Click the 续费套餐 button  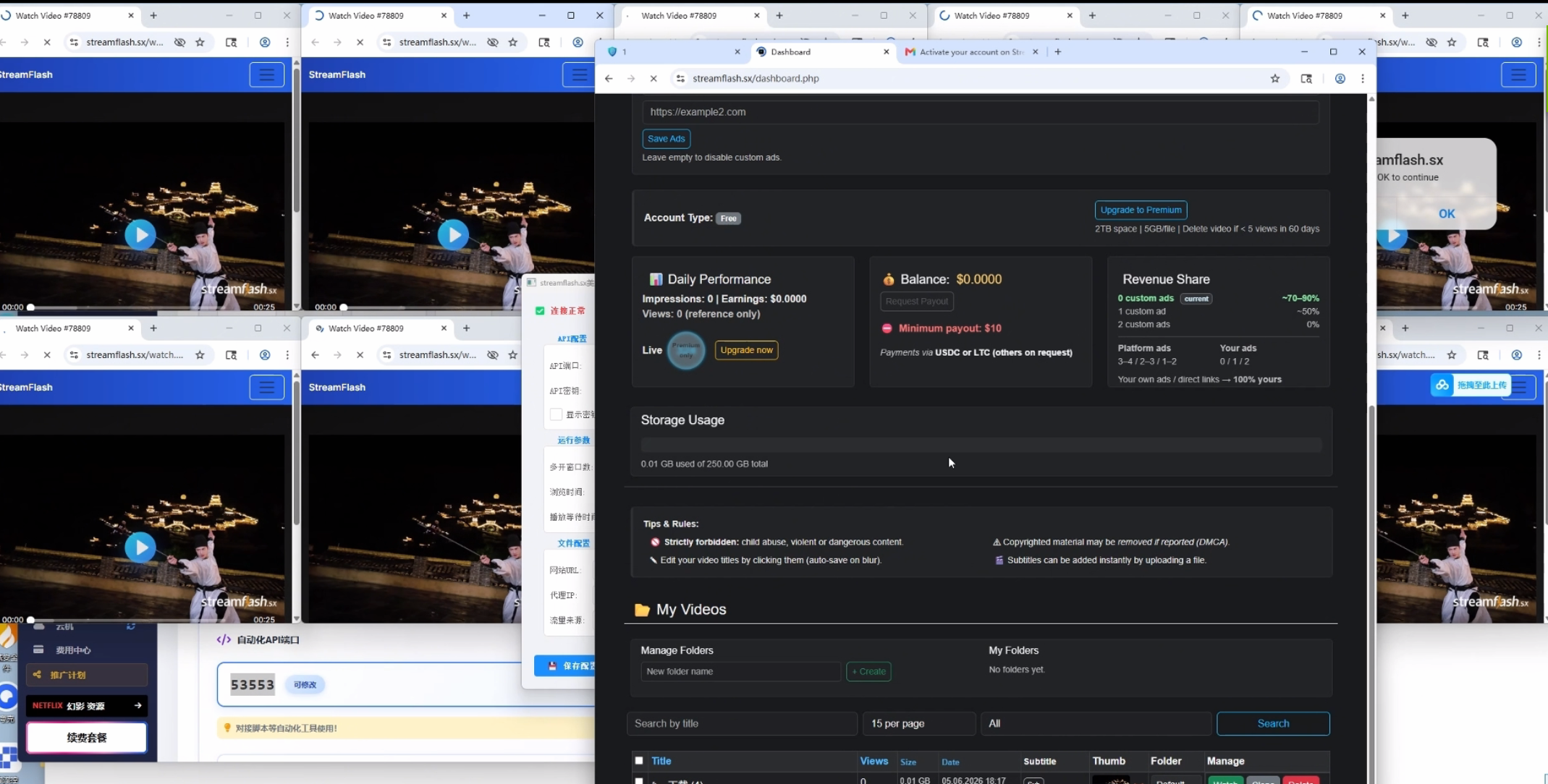click(x=87, y=738)
